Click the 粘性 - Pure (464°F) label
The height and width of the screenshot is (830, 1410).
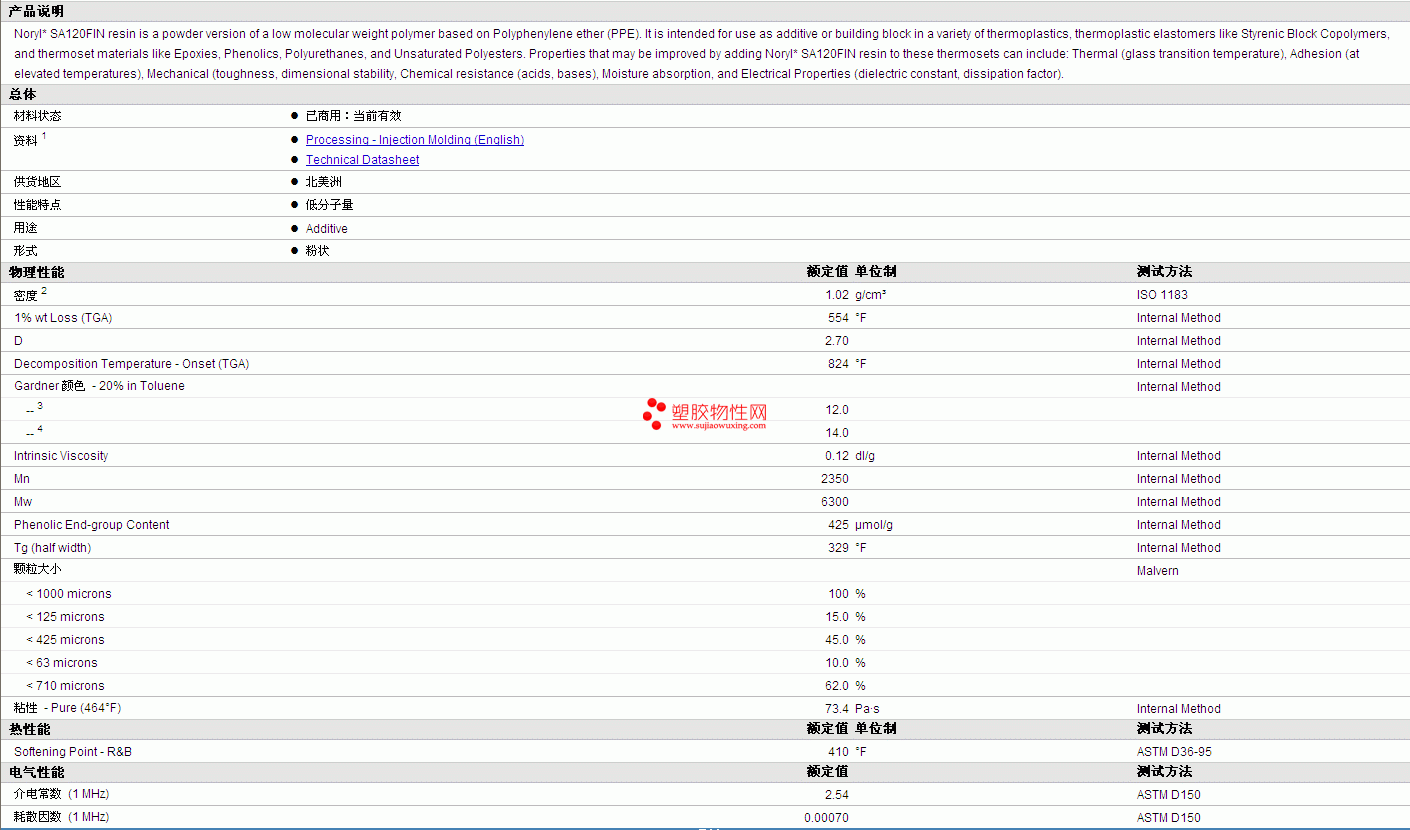tap(67, 708)
